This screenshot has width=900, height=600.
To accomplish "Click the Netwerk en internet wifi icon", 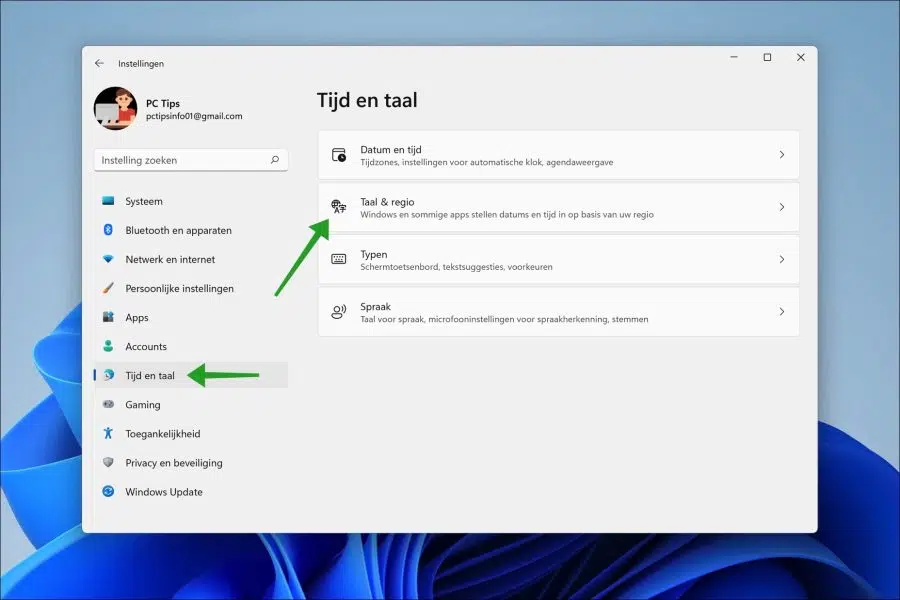I will pos(108,259).
